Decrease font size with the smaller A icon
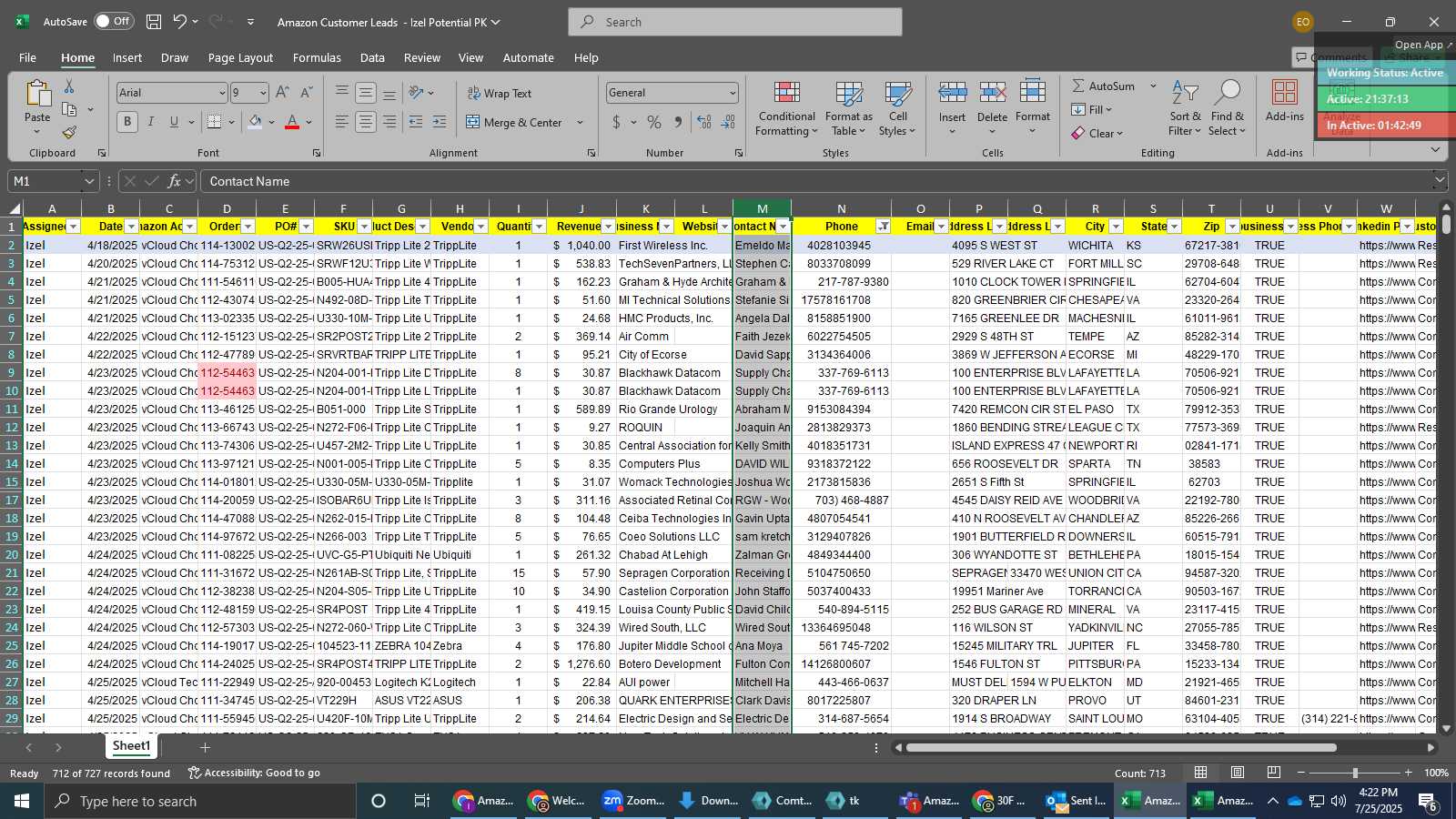 tap(306, 92)
